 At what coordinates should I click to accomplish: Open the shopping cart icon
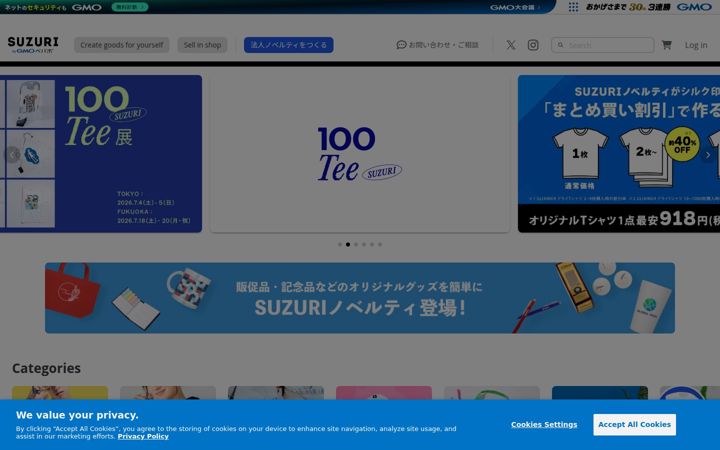click(666, 45)
